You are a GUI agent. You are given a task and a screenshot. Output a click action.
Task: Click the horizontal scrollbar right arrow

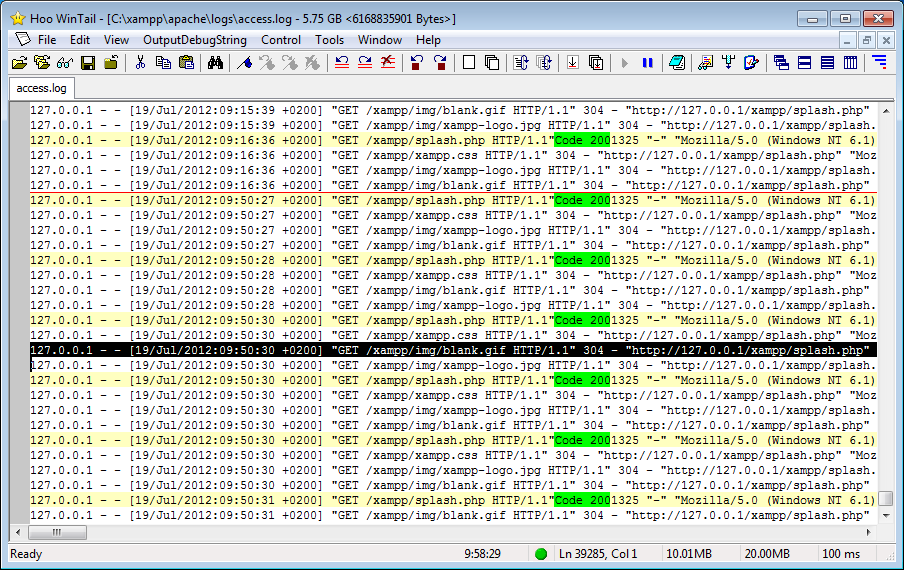click(x=869, y=532)
